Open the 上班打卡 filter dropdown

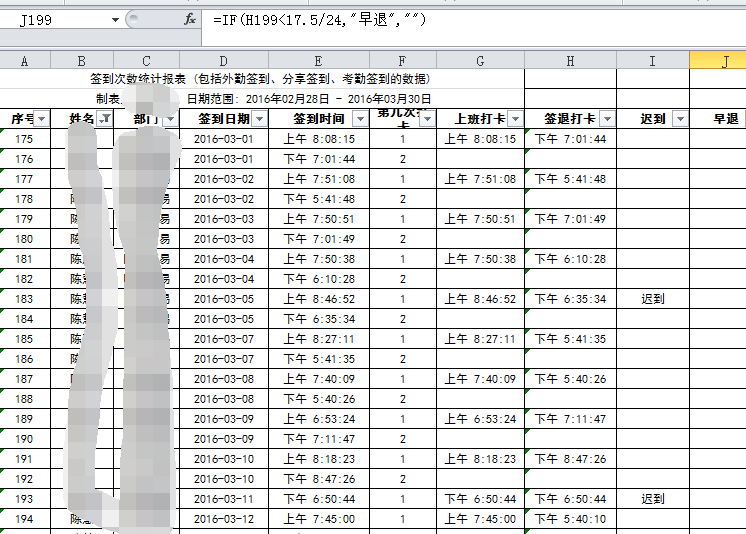(x=515, y=119)
